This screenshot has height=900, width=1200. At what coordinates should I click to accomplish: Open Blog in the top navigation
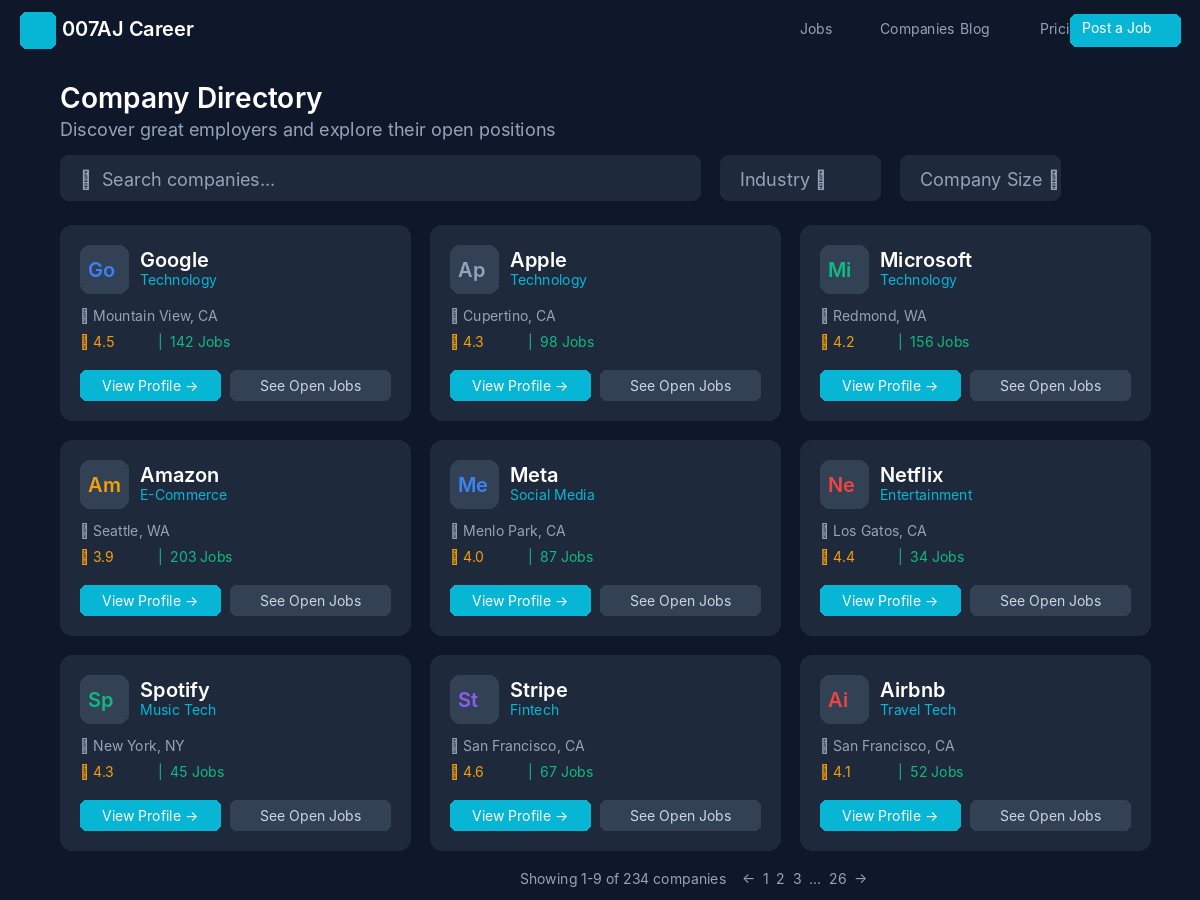click(x=975, y=29)
